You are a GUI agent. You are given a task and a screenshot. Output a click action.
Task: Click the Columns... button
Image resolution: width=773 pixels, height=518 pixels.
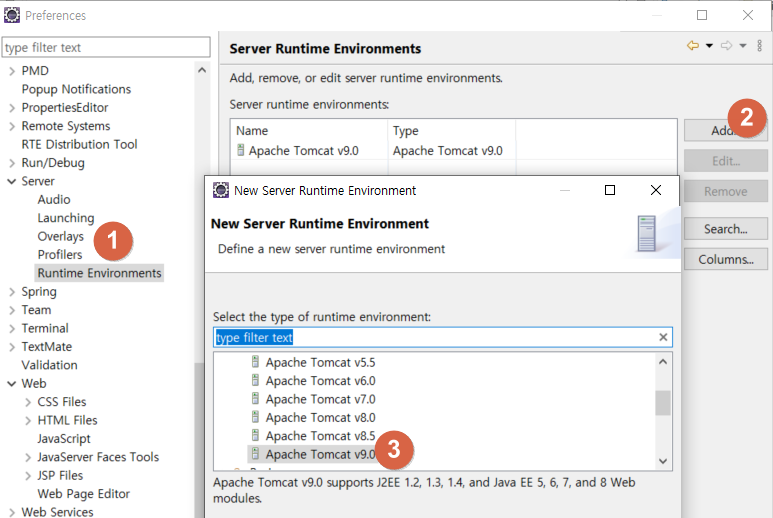coord(725,259)
